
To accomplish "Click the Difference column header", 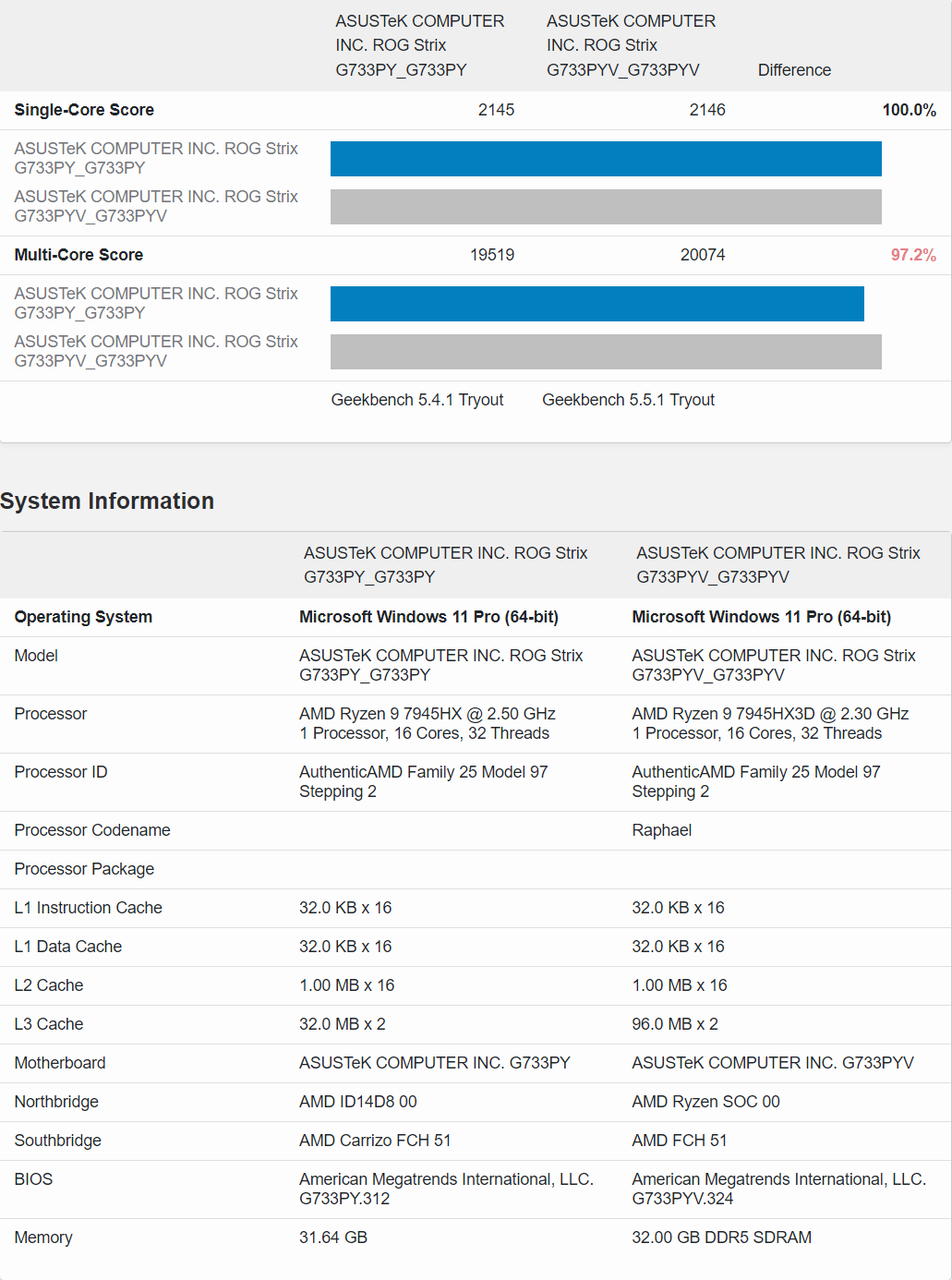I will pyautogui.click(x=794, y=70).
